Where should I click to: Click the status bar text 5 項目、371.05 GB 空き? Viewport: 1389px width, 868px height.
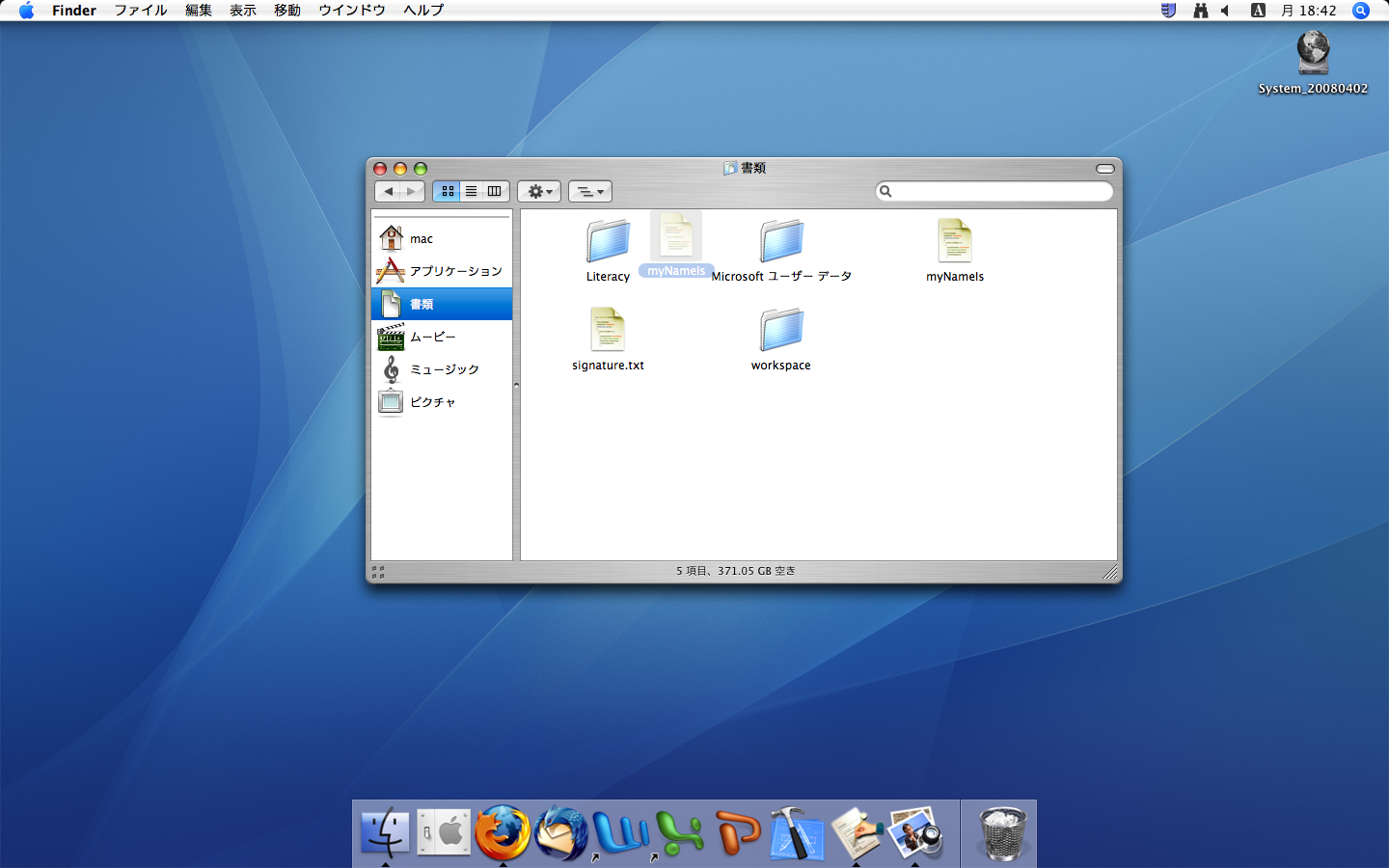coord(736,571)
